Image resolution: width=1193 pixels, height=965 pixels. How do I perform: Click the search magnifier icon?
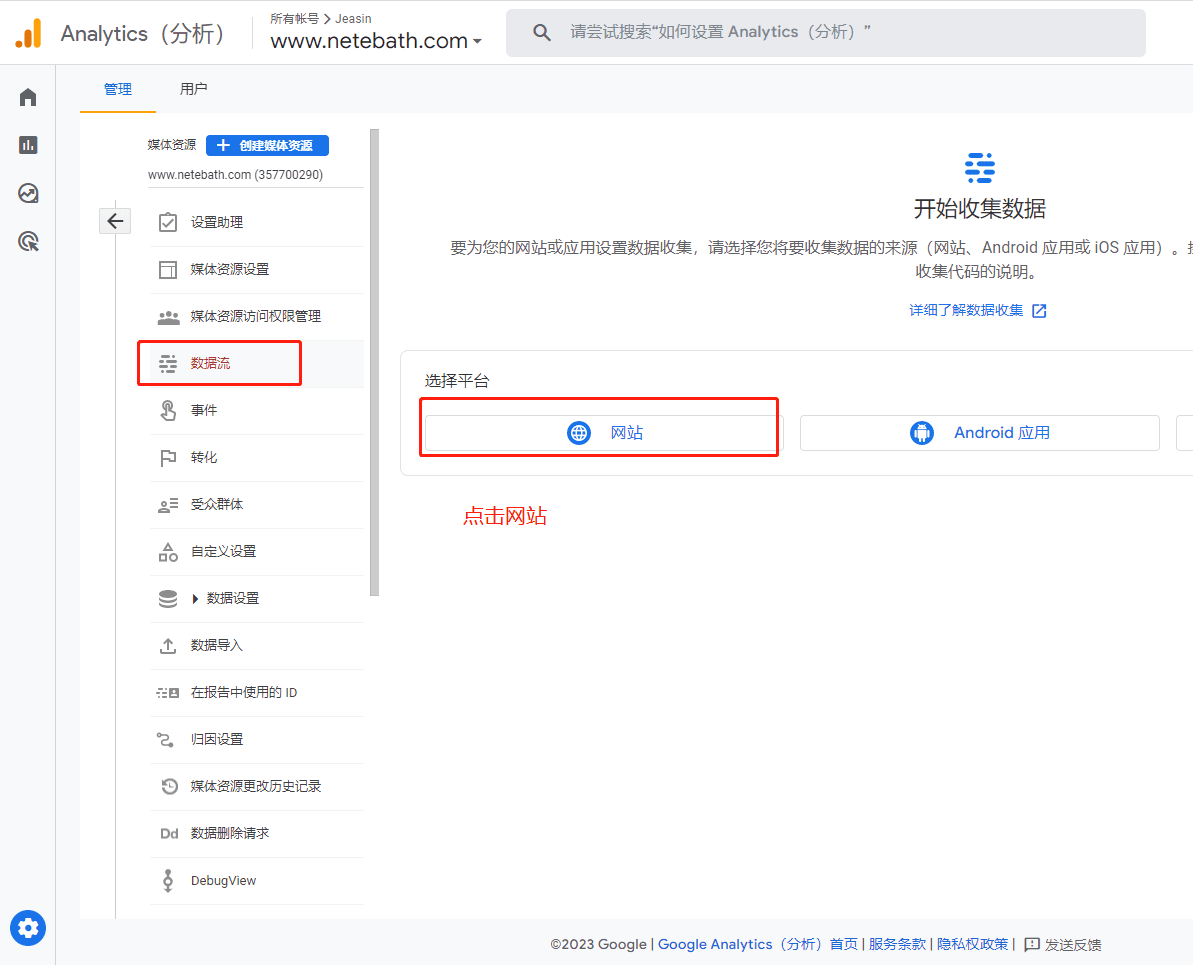click(x=542, y=33)
